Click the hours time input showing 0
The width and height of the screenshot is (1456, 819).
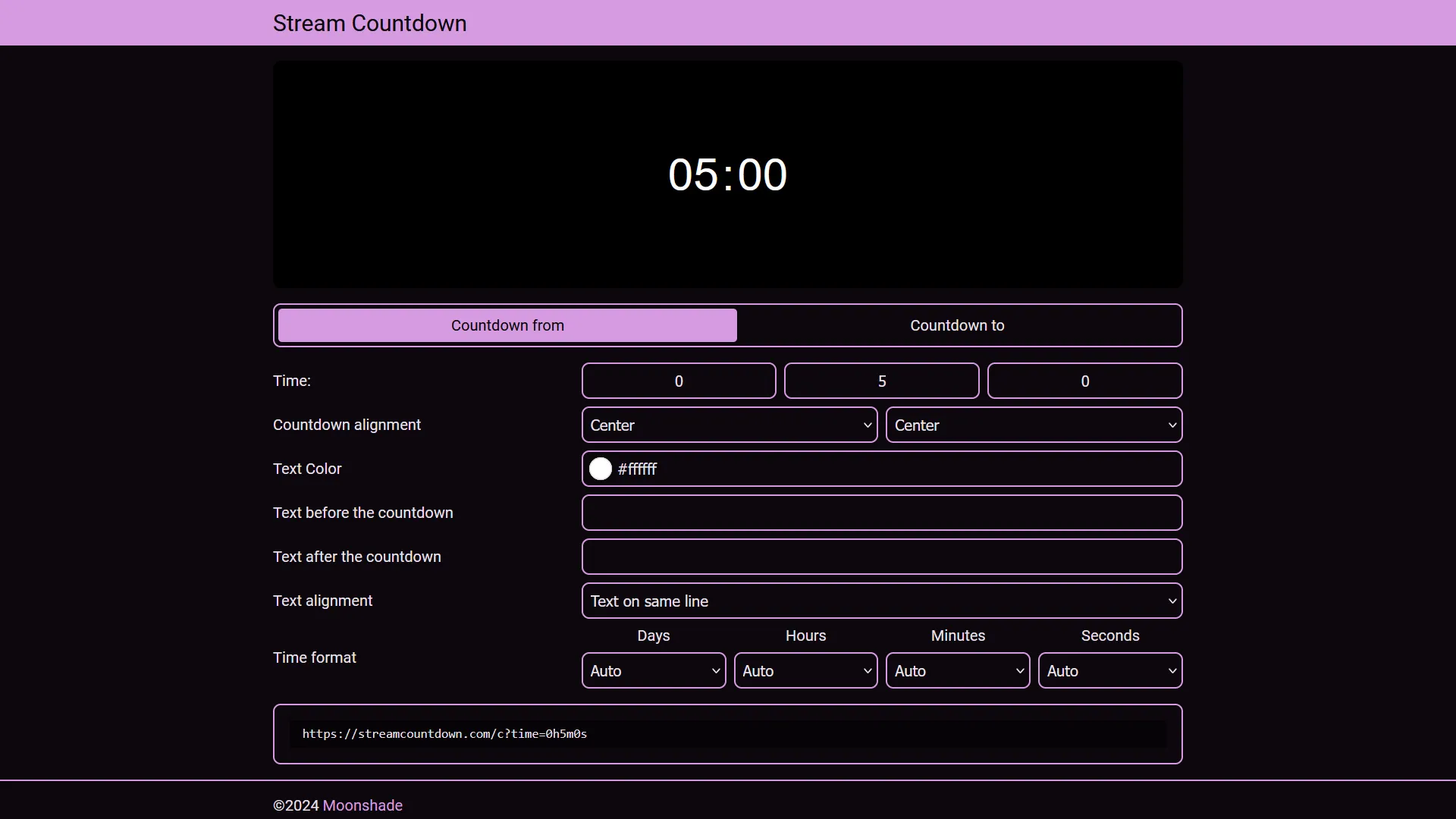(x=678, y=381)
